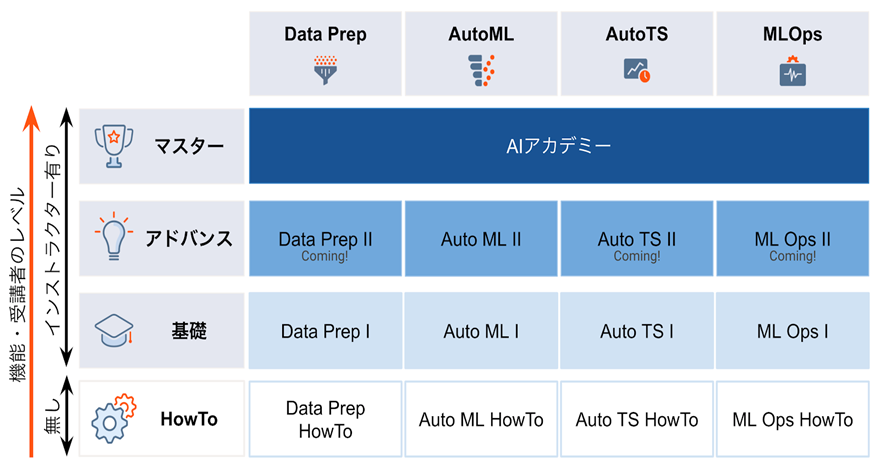Open the AIアカデミー banner
880x468 pixels.
click(x=559, y=146)
